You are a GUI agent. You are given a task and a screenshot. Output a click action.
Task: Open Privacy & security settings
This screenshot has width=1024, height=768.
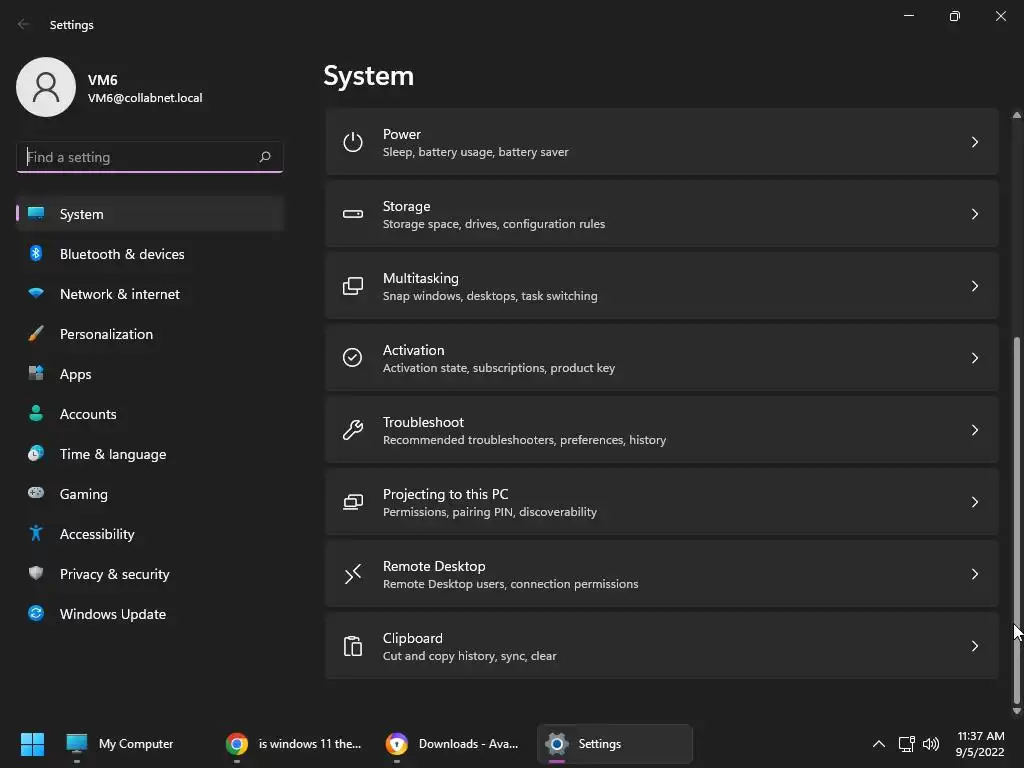pyautogui.click(x=114, y=574)
